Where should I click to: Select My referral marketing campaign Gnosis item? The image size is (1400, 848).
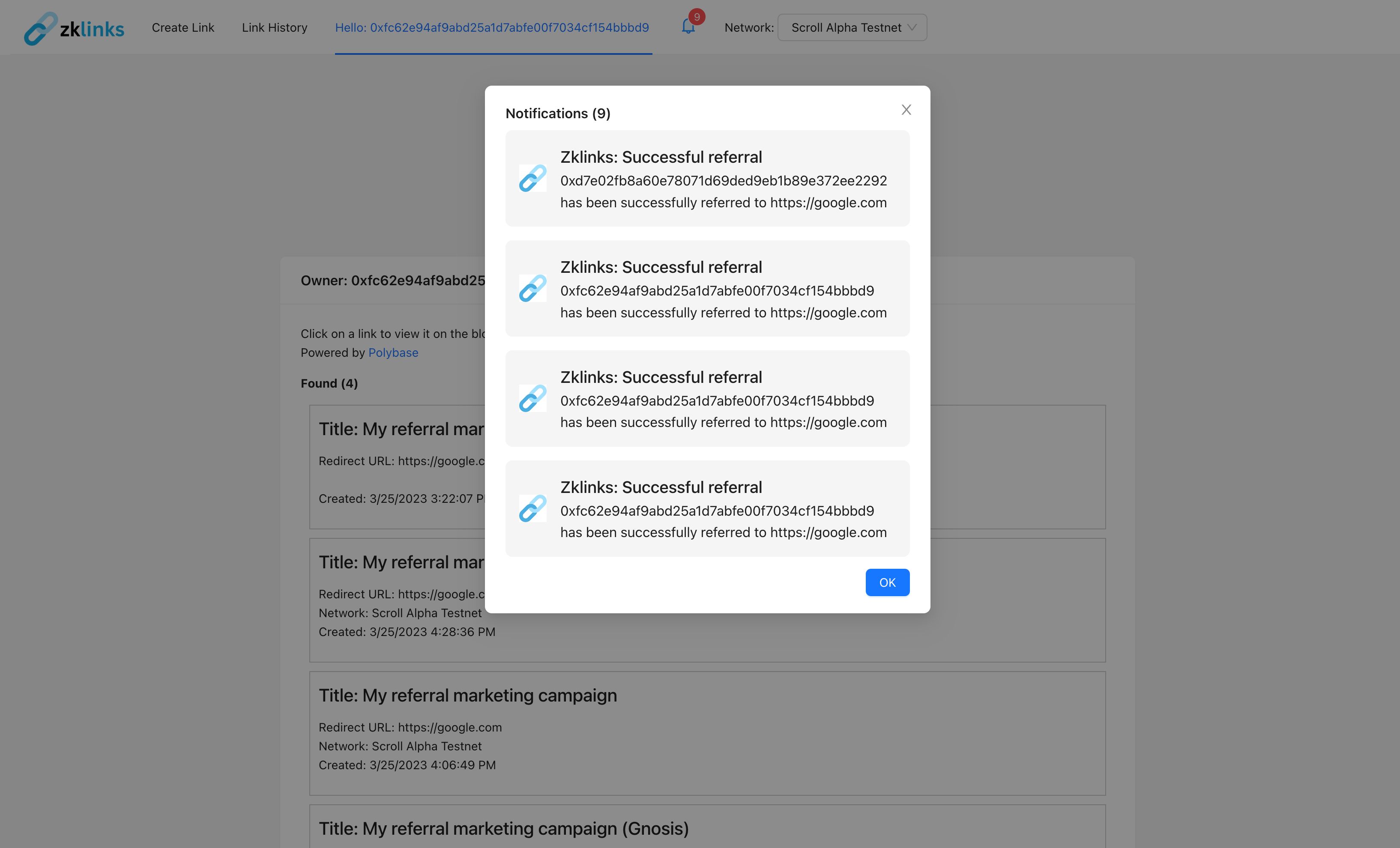pyautogui.click(x=504, y=828)
